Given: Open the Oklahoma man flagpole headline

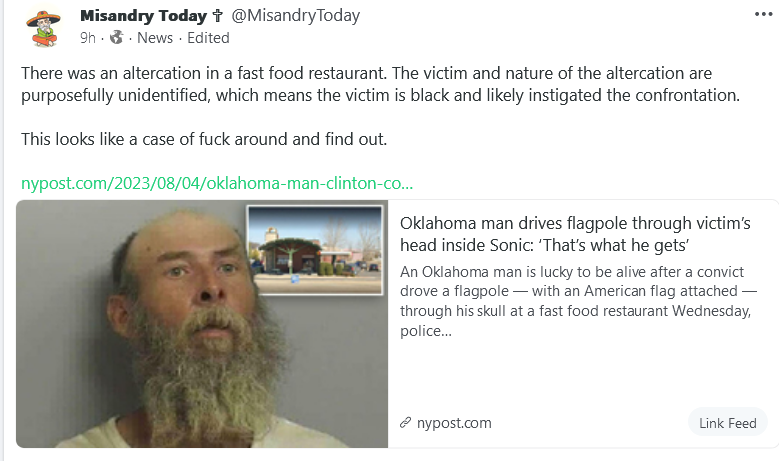Looking at the screenshot, I should (x=575, y=234).
